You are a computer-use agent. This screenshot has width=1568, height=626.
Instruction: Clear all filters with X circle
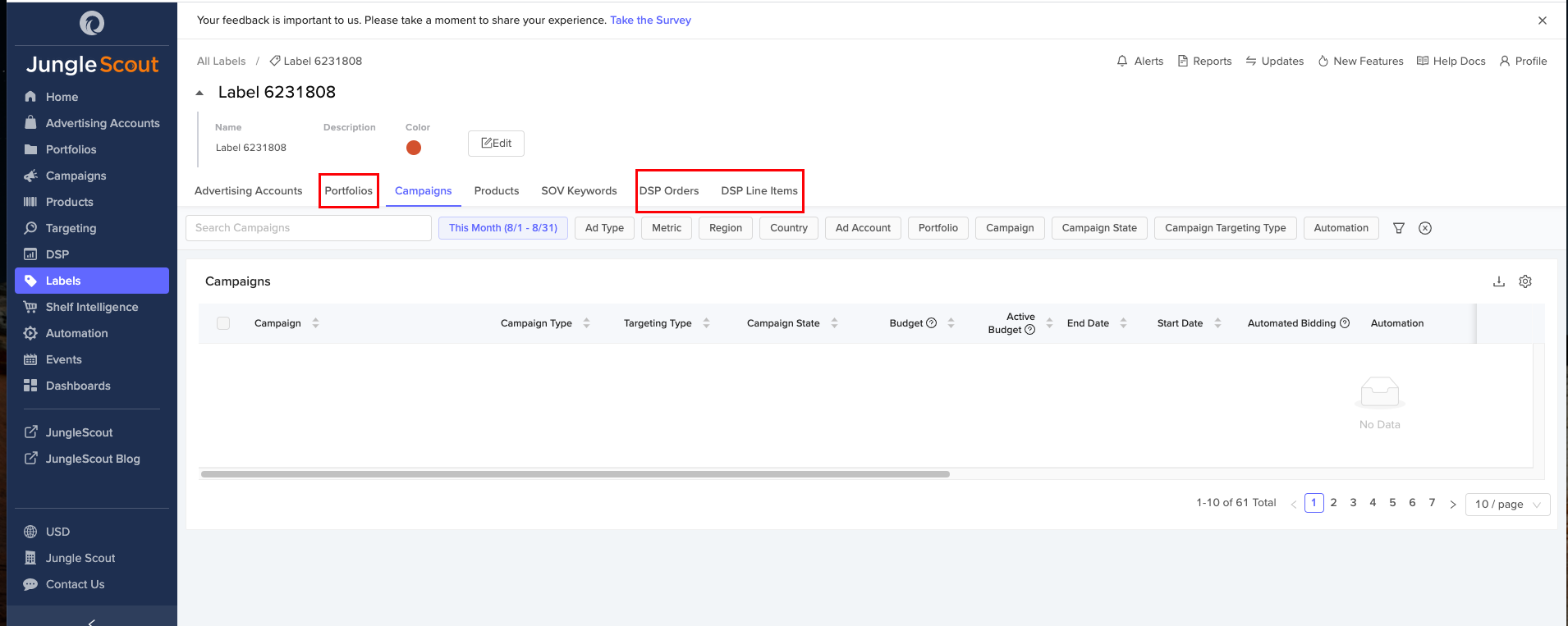click(x=1425, y=228)
